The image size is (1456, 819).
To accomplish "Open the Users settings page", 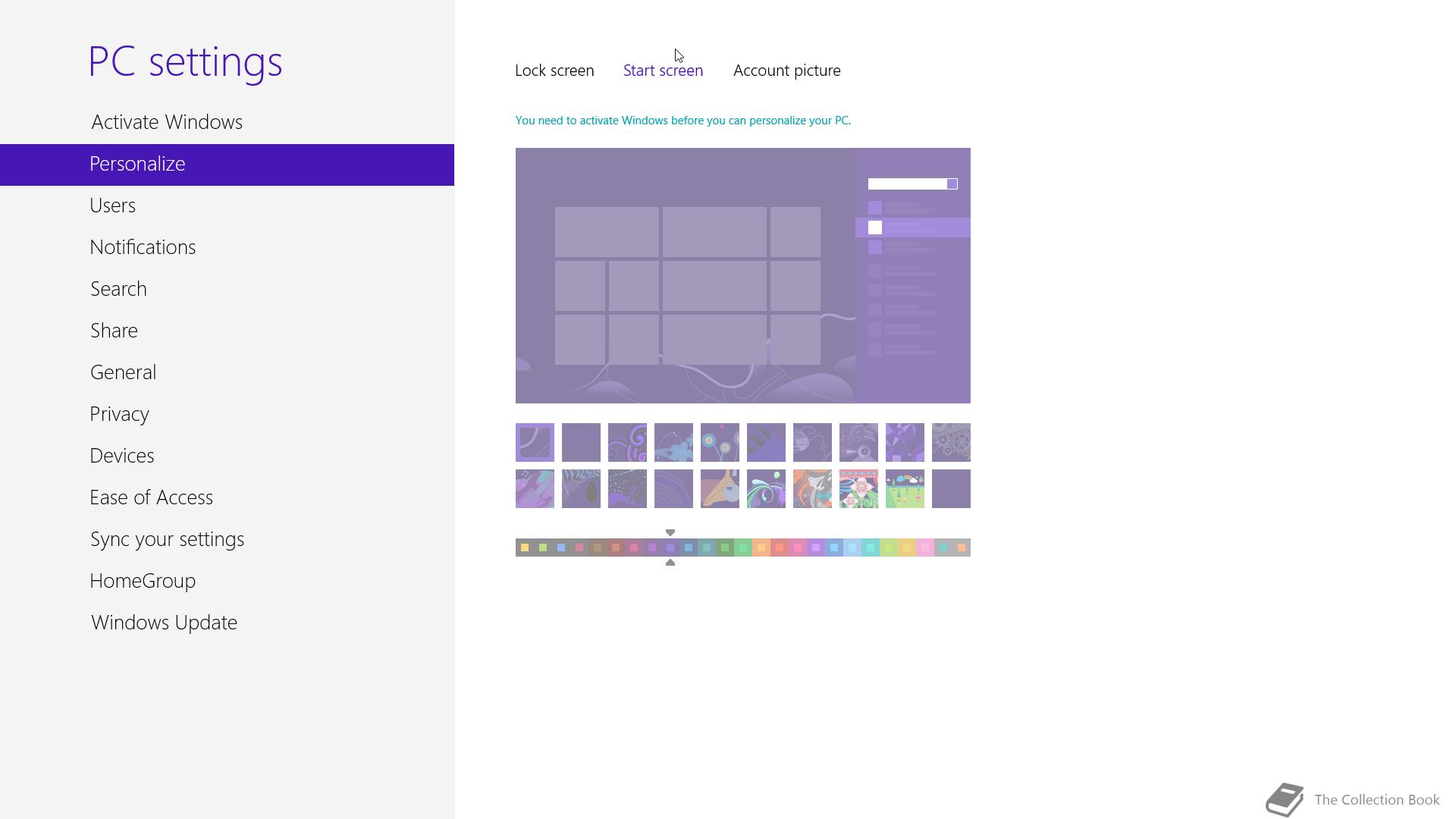I will pyautogui.click(x=112, y=206).
